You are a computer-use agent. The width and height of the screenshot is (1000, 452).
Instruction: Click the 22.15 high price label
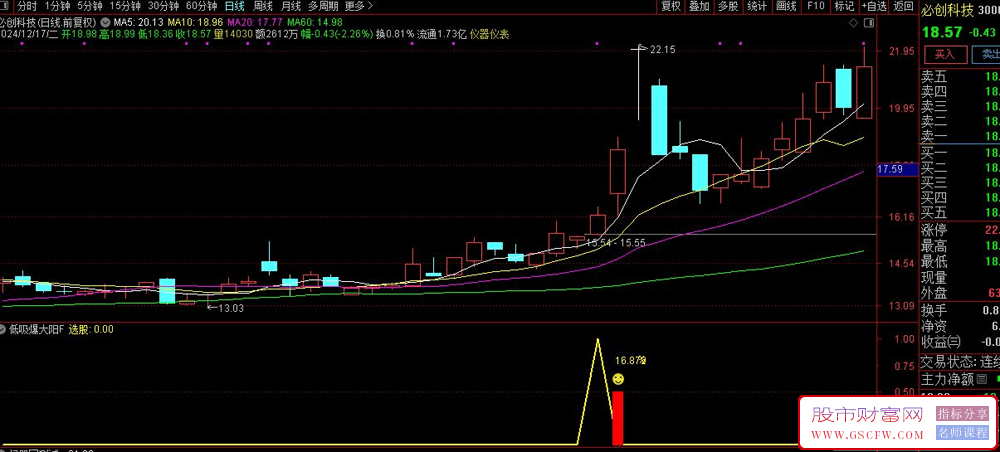(662, 48)
